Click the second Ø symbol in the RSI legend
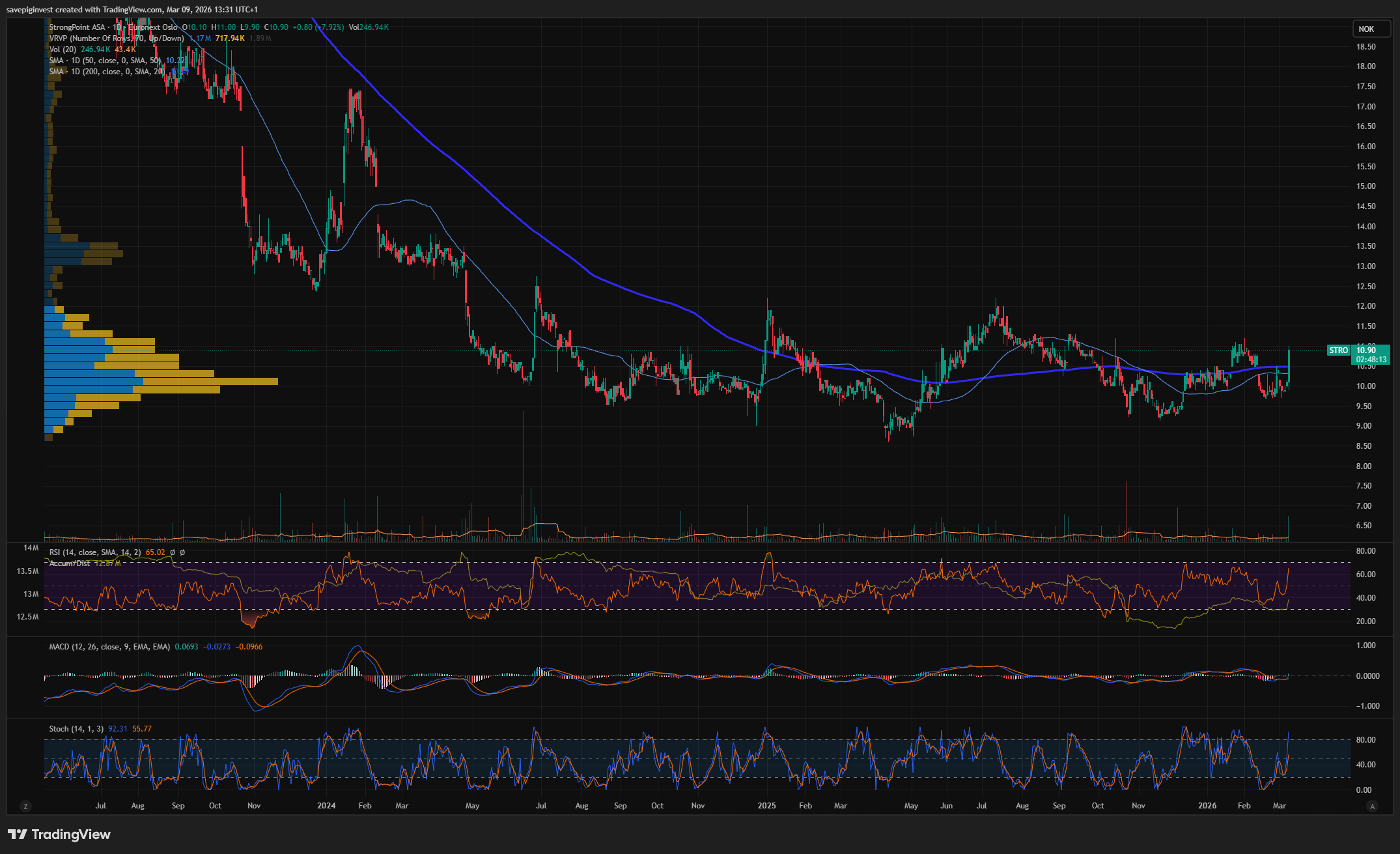The height and width of the screenshot is (854, 1400). (x=182, y=552)
